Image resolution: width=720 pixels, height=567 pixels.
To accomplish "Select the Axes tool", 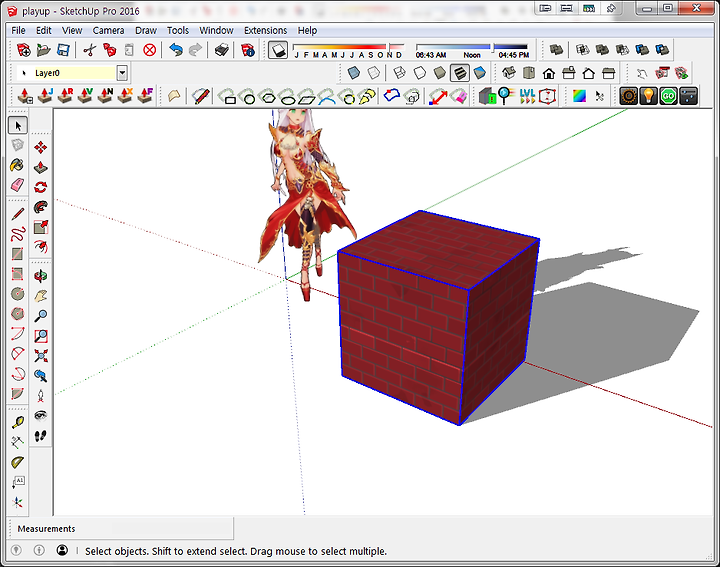I will pyautogui.click(x=17, y=502).
